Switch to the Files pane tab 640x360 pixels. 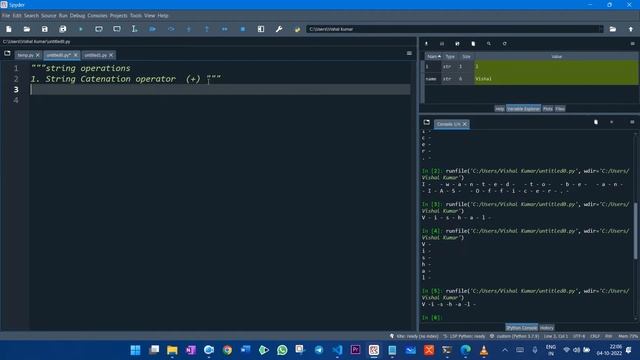tap(560, 109)
